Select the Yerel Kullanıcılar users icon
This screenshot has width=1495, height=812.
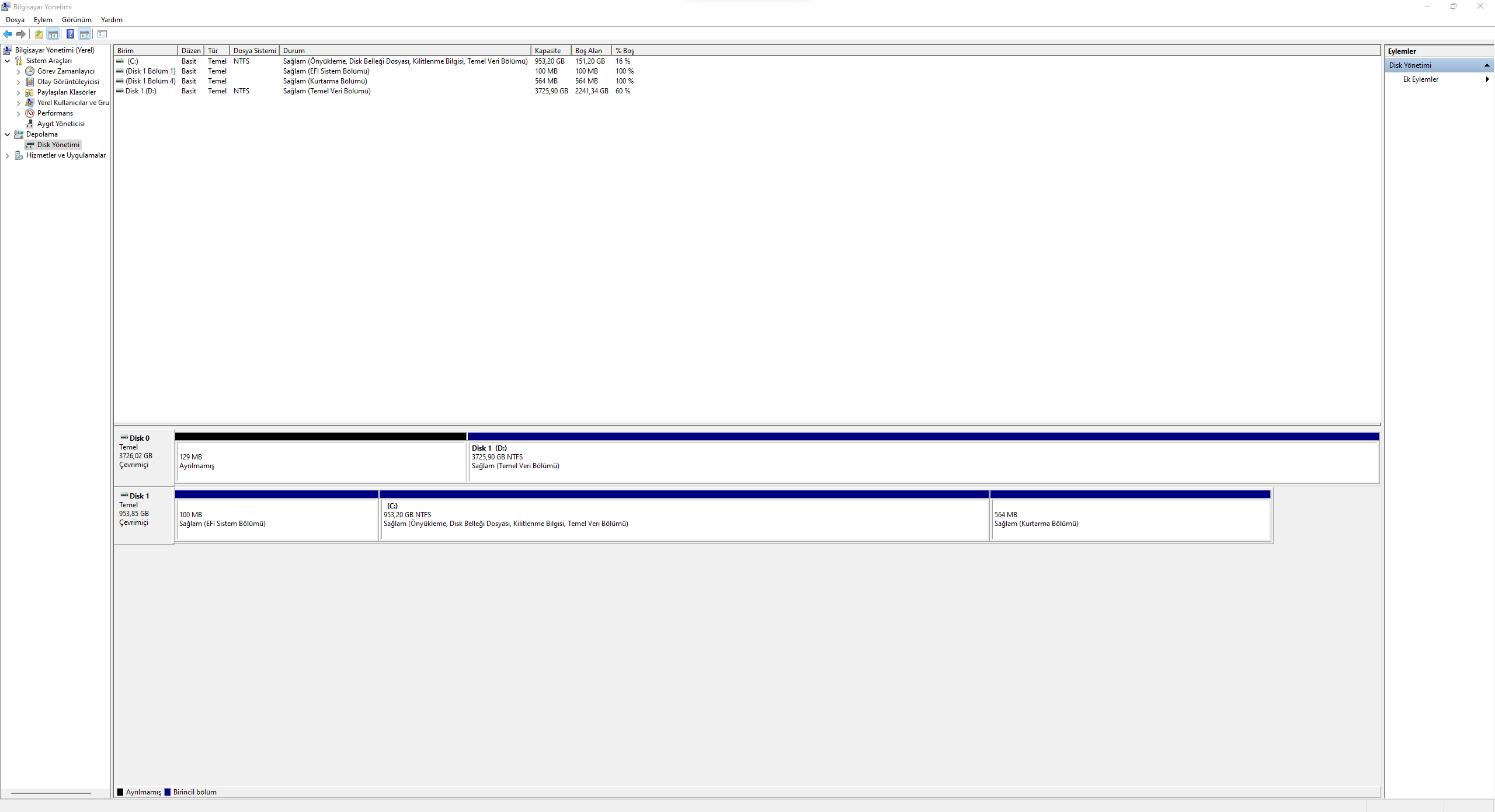click(x=30, y=103)
